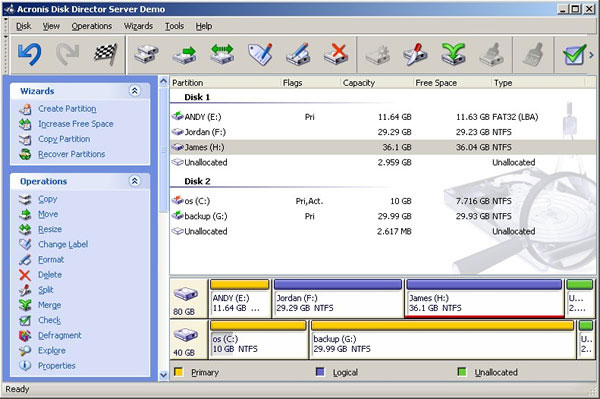Click the Commit checkered flag icon
The height and width of the screenshot is (399, 600).
105,54
